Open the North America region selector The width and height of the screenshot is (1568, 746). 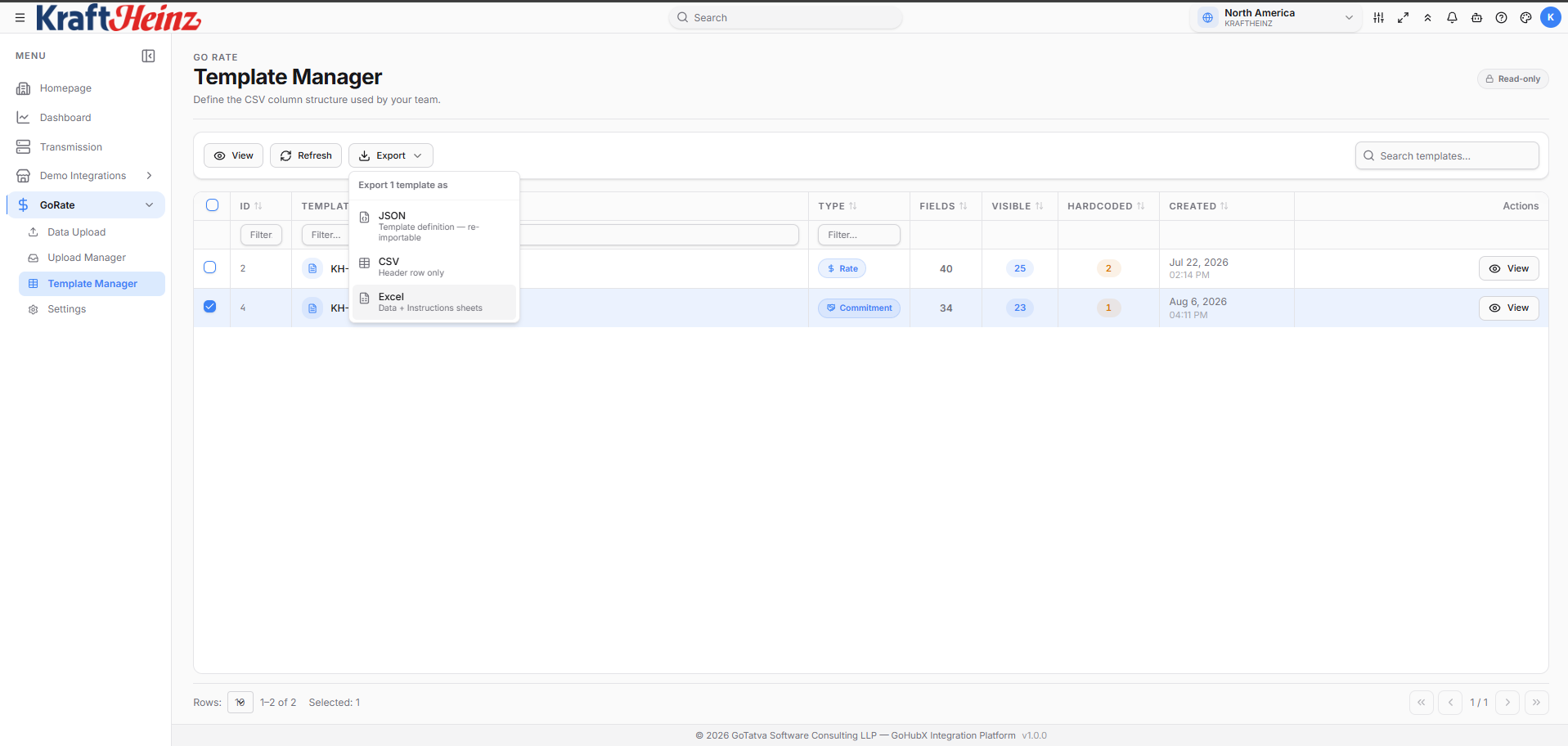pyautogui.click(x=1275, y=17)
